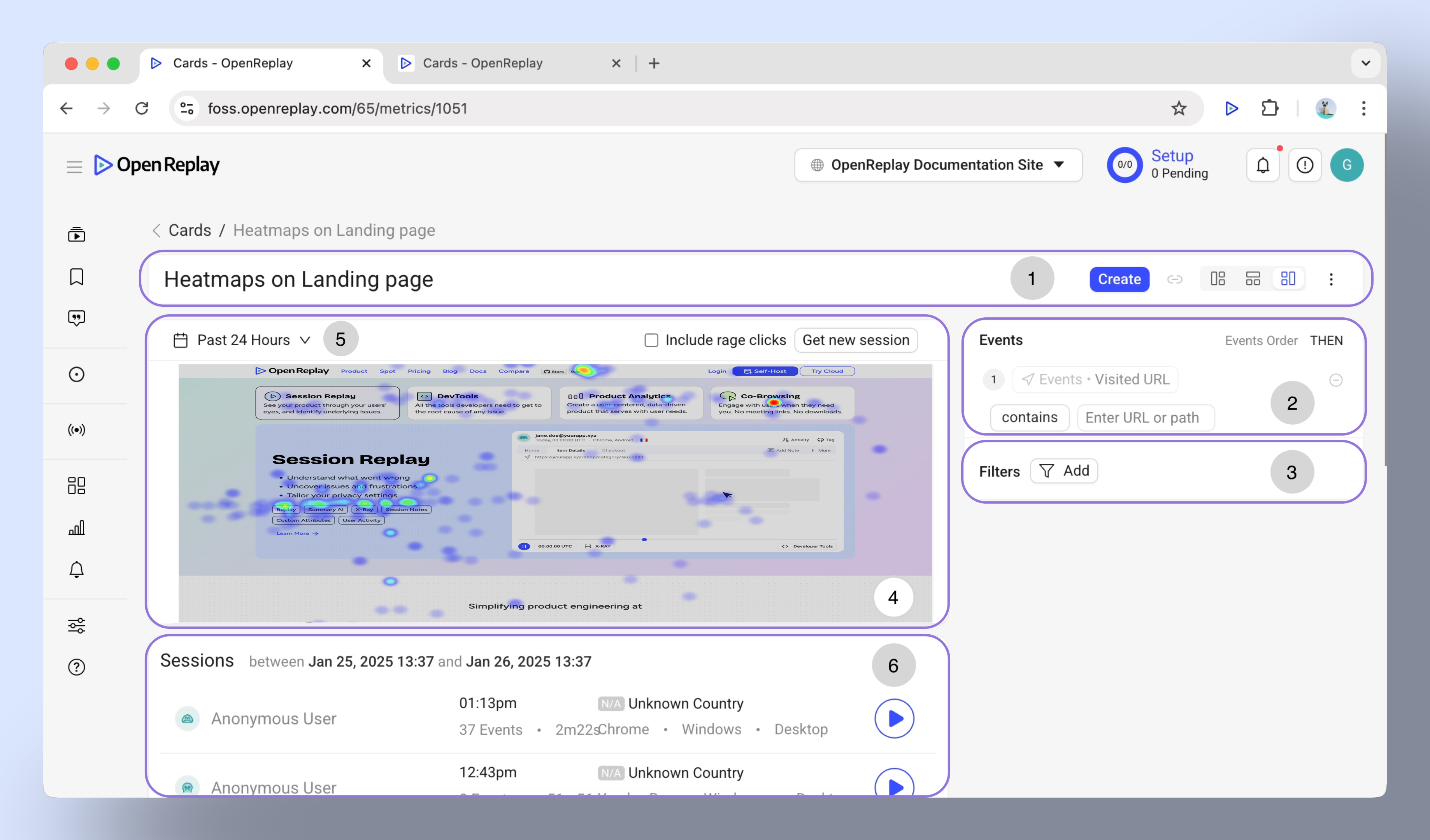This screenshot has height=840, width=1430.
Task: Open the Events • Visited URL selector
Action: tap(1095, 380)
